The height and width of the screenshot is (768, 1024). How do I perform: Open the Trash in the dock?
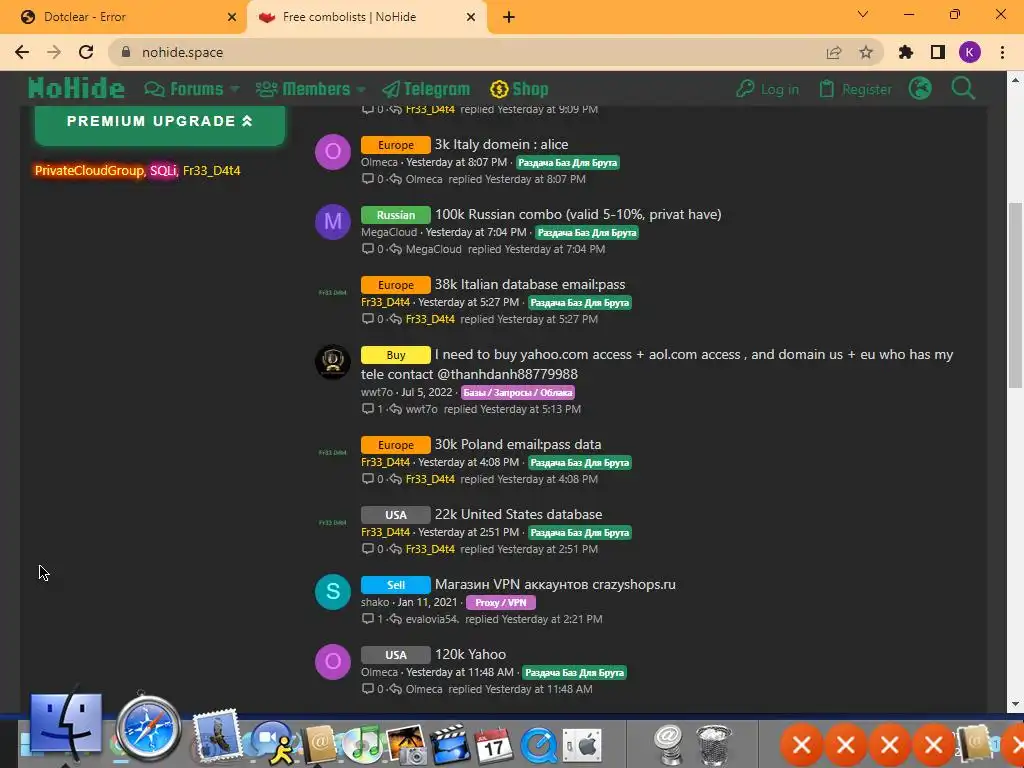coord(714,744)
